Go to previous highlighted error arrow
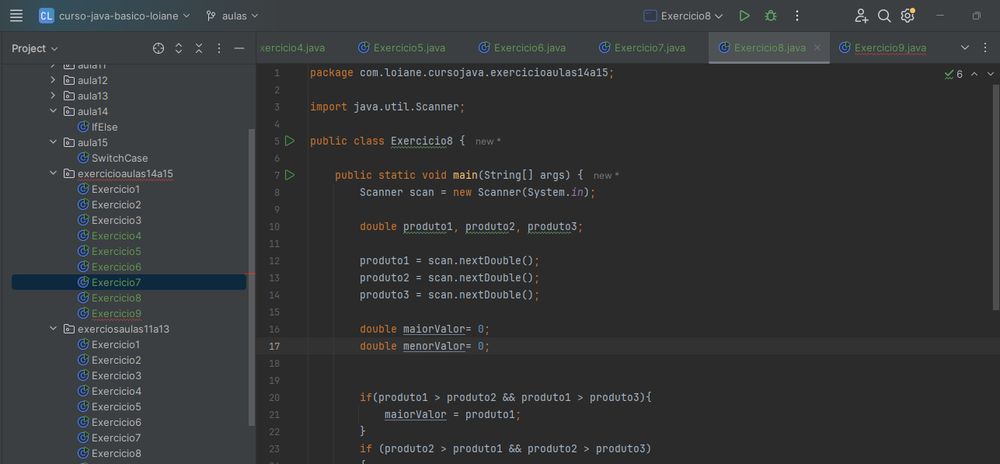Screen dimensions: 1000x464 pyautogui.click(x=974, y=75)
